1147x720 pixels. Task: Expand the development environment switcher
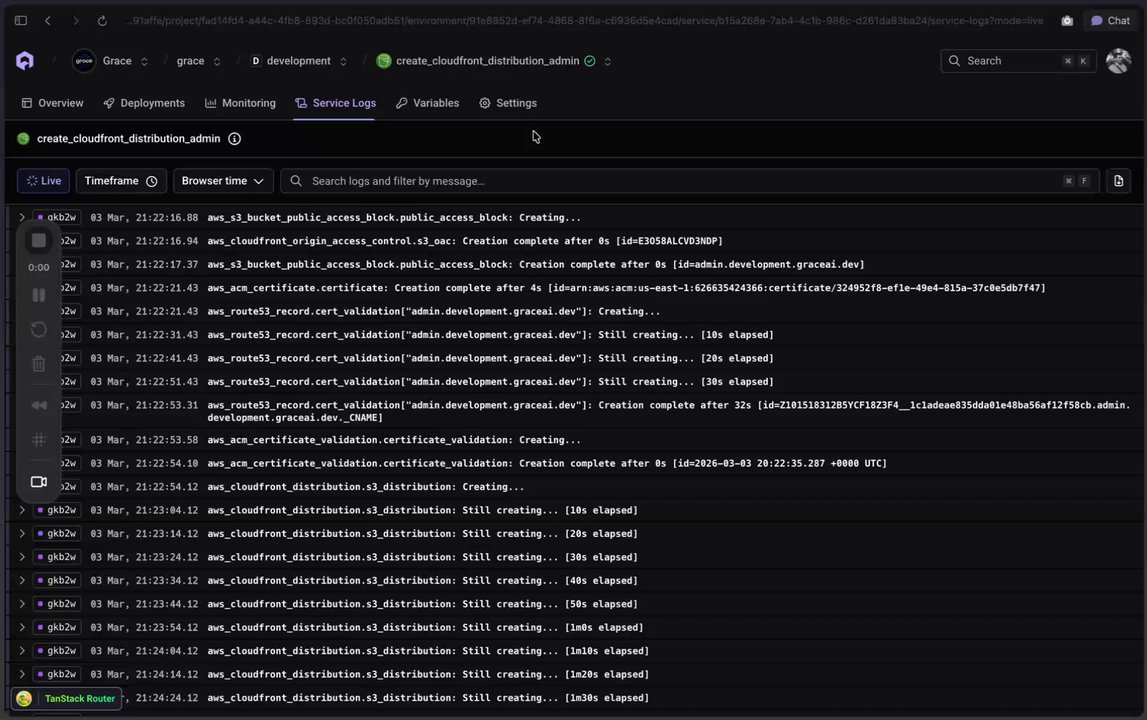point(343,62)
